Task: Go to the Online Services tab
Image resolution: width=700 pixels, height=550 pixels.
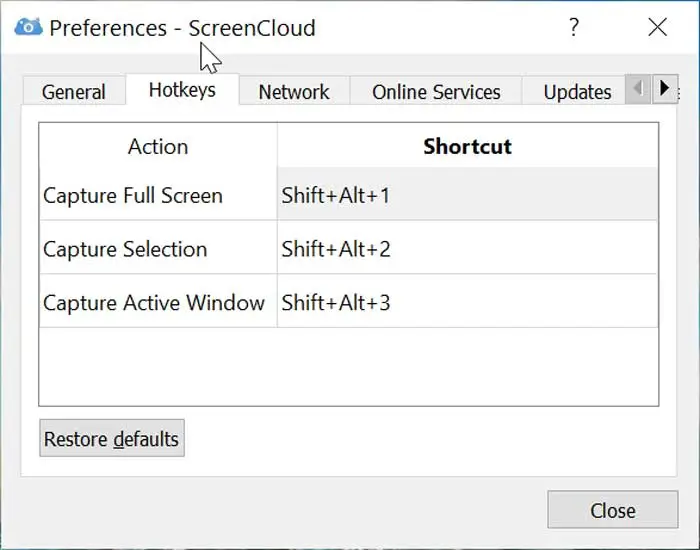Action: click(x=436, y=92)
